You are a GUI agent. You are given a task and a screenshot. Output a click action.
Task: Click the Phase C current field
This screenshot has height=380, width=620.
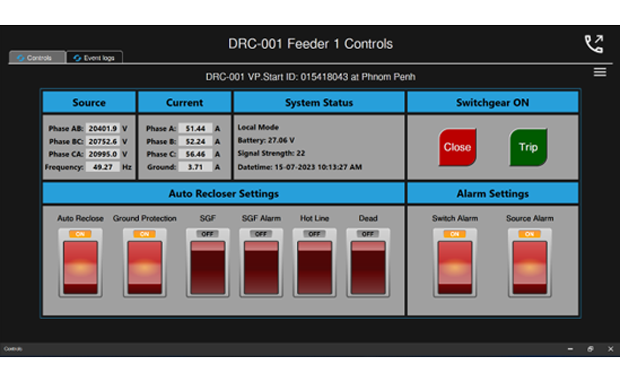(x=195, y=154)
